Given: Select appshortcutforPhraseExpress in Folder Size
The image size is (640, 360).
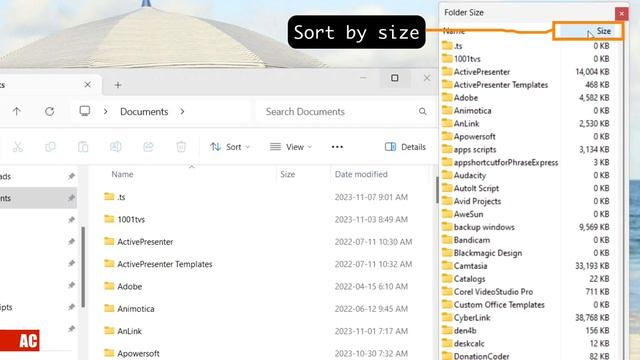Looking at the screenshot, I should click(x=527, y=162).
